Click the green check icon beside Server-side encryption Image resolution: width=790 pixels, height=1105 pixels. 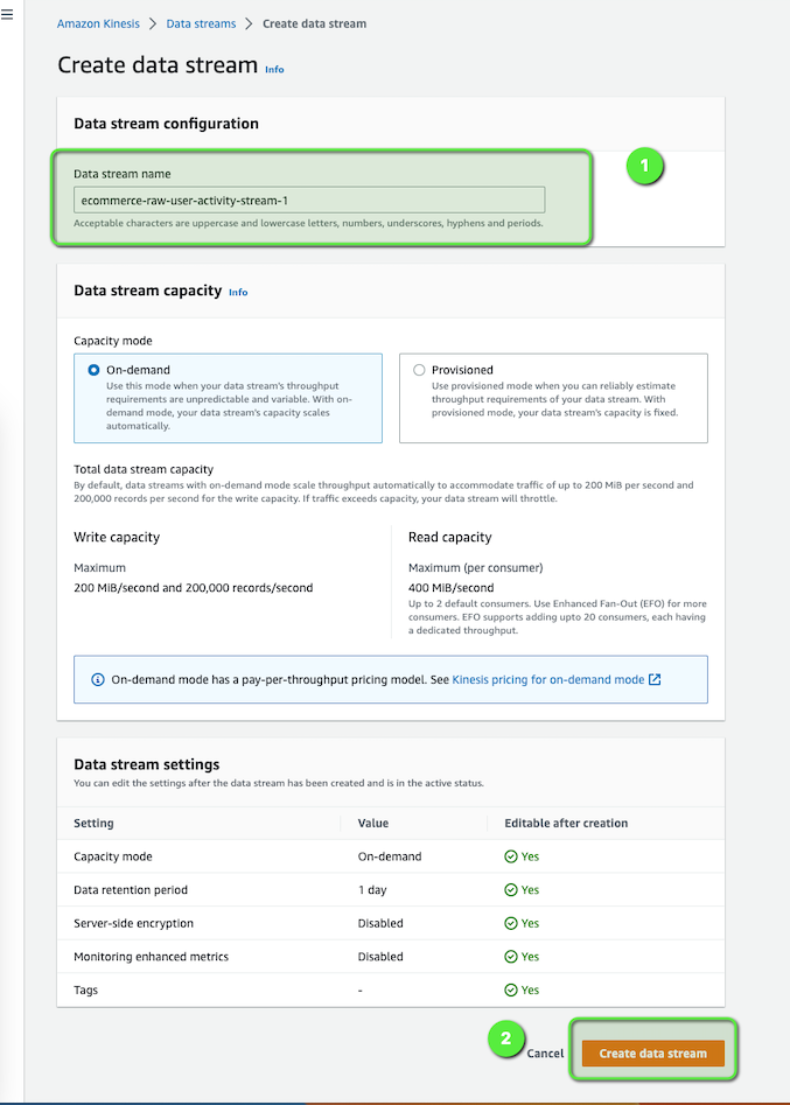click(x=512, y=923)
